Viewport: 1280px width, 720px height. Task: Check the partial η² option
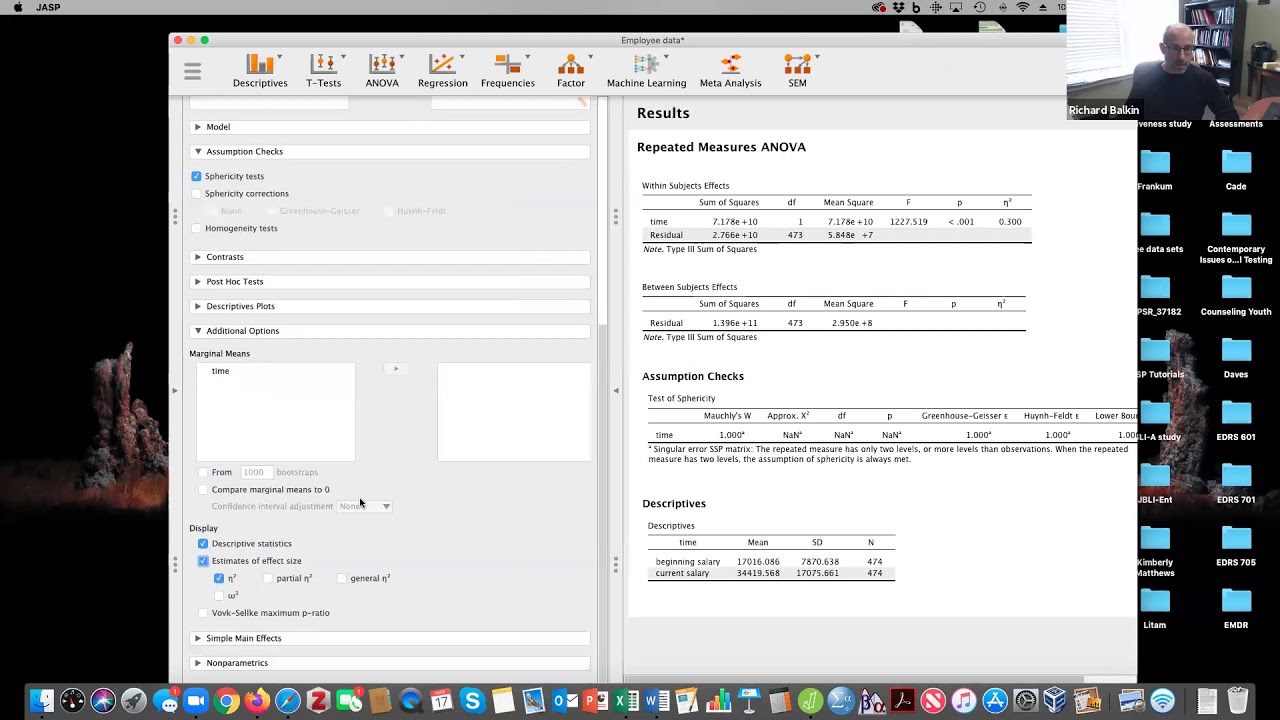click(267, 578)
